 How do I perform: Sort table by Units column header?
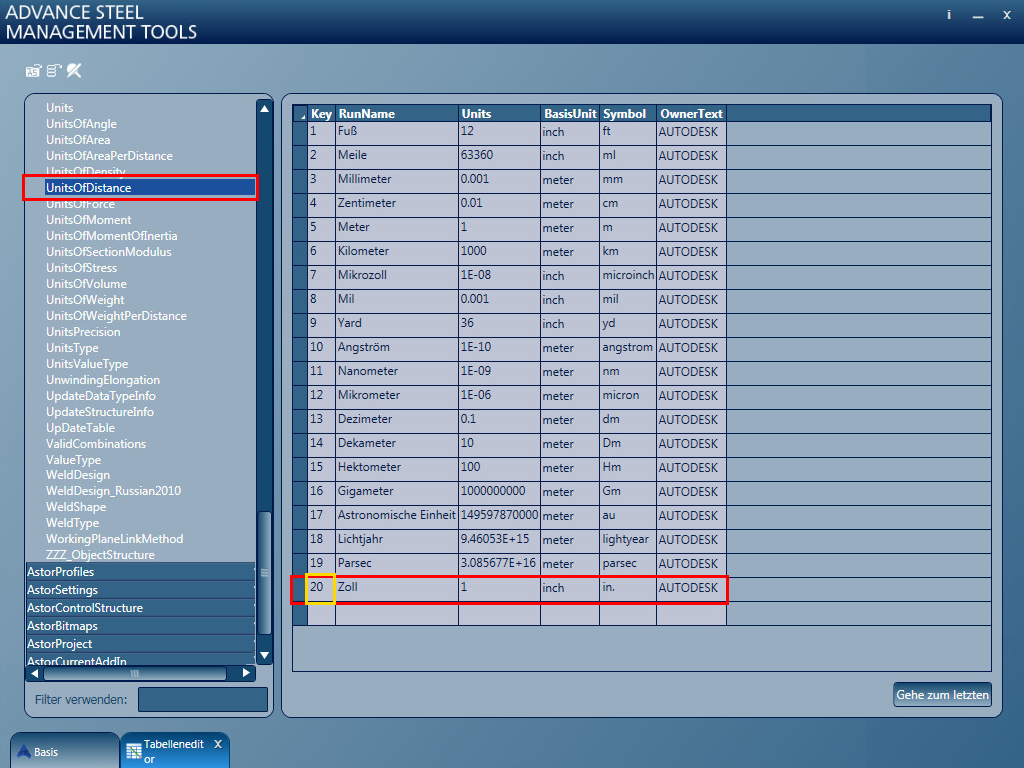click(499, 114)
